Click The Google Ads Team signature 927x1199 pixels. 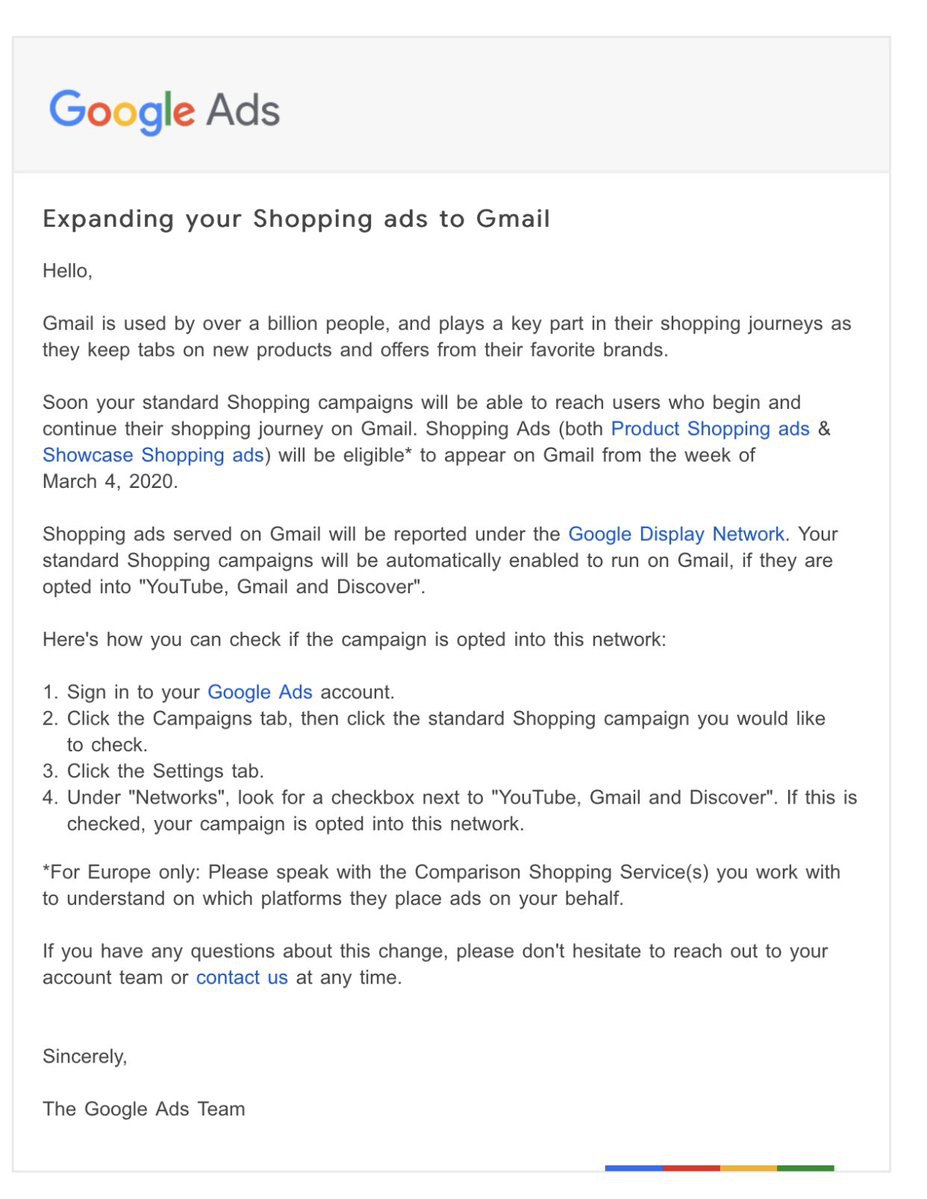pyautogui.click(x=143, y=1109)
